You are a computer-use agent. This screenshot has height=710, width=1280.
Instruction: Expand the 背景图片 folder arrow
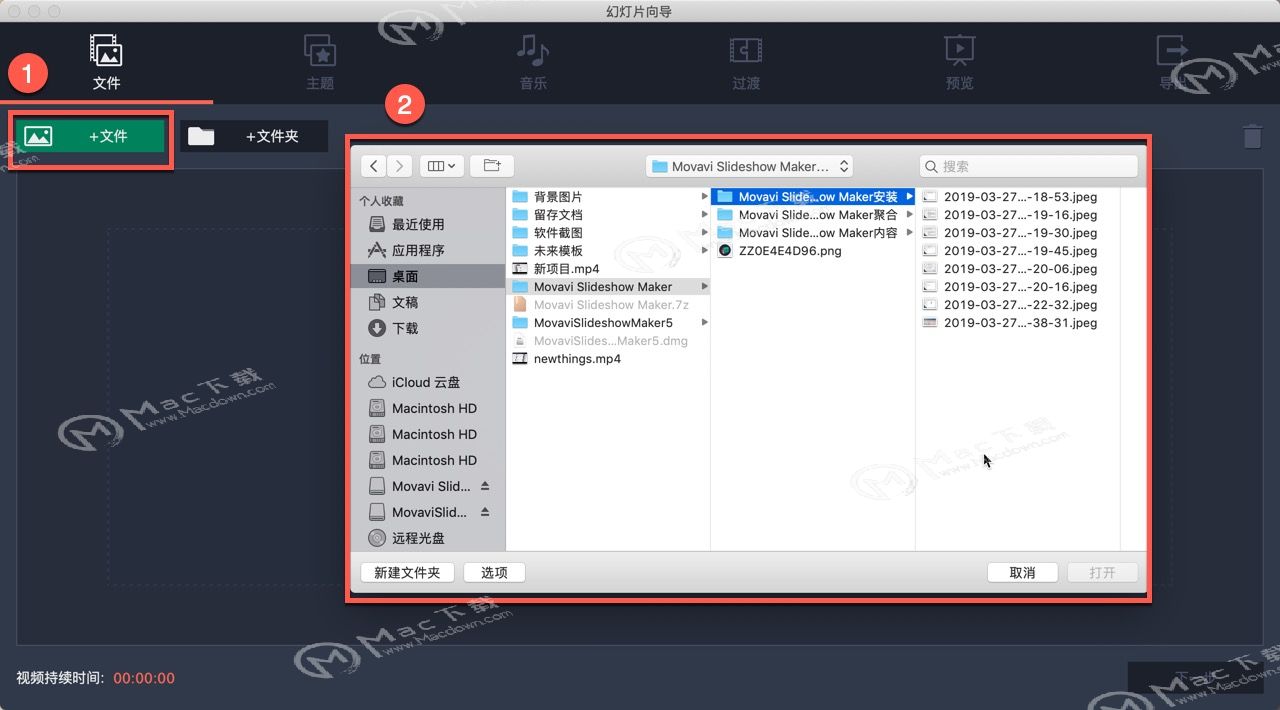coord(705,197)
